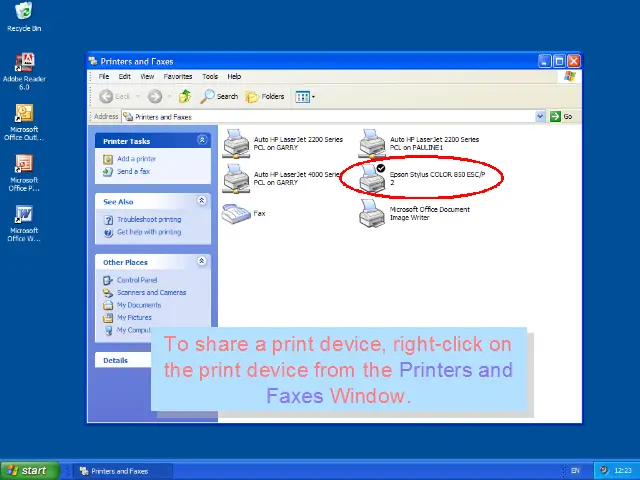Viewport: 640px width, 480px height.
Task: Click Printers and Faxes taskbar button
Action: pyautogui.click(x=122, y=471)
